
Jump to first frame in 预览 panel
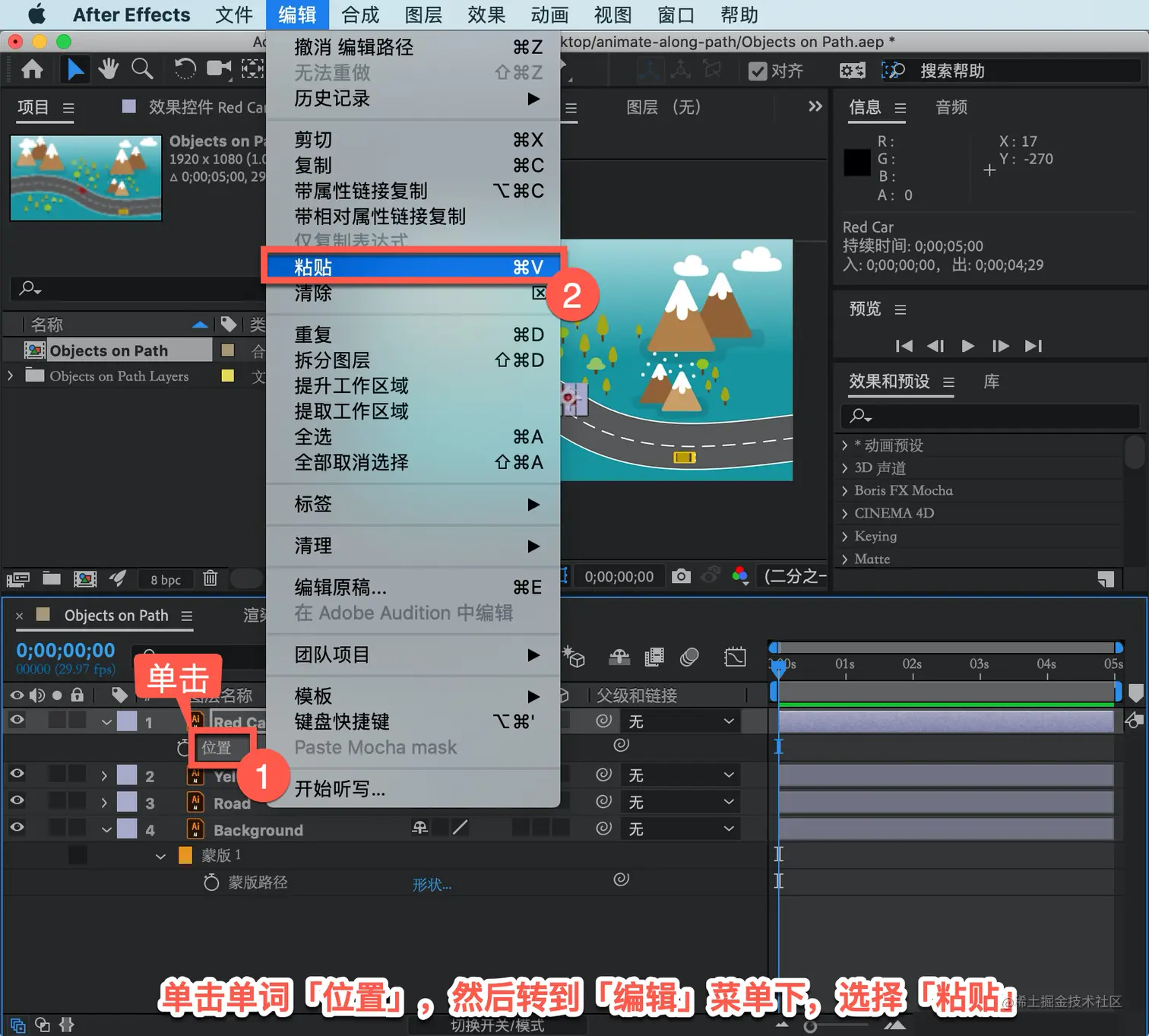(x=904, y=346)
